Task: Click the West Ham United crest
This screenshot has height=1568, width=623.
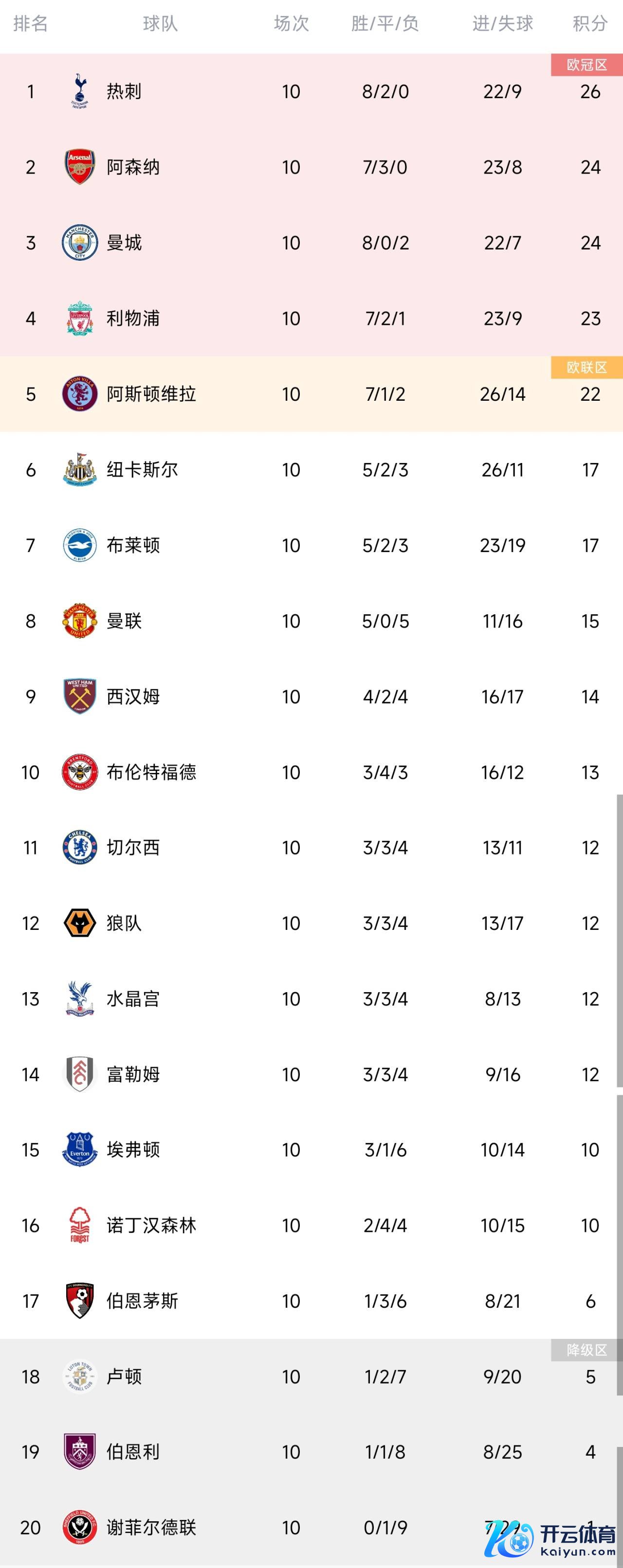Action: 80,696
